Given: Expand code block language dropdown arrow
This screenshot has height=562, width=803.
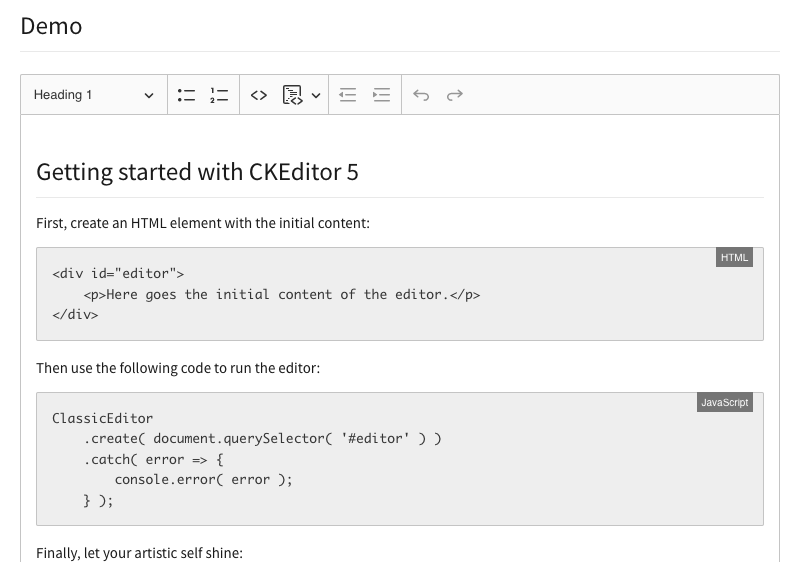Looking at the screenshot, I should pyautogui.click(x=316, y=95).
